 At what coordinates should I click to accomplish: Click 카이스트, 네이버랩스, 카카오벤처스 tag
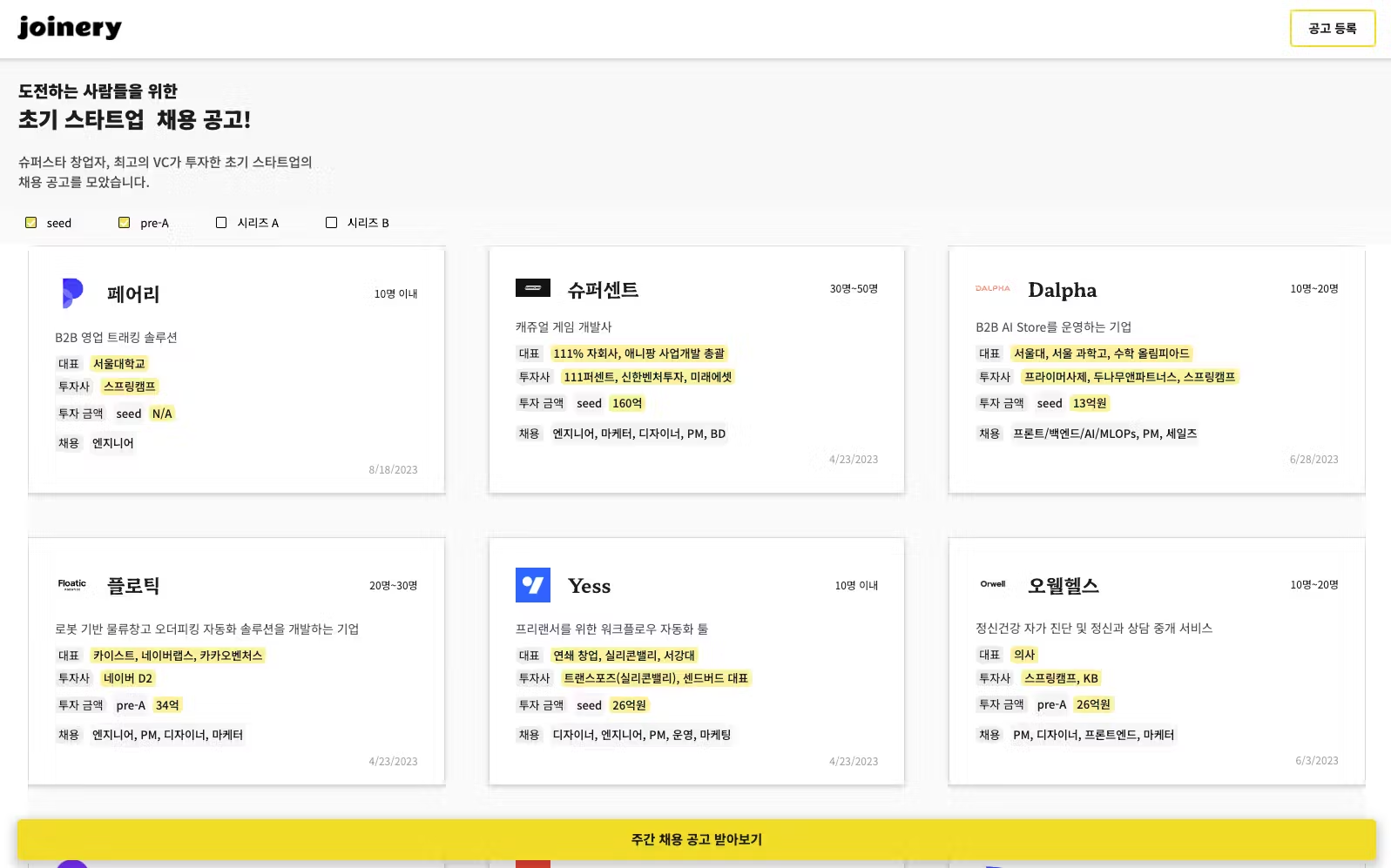point(178,656)
